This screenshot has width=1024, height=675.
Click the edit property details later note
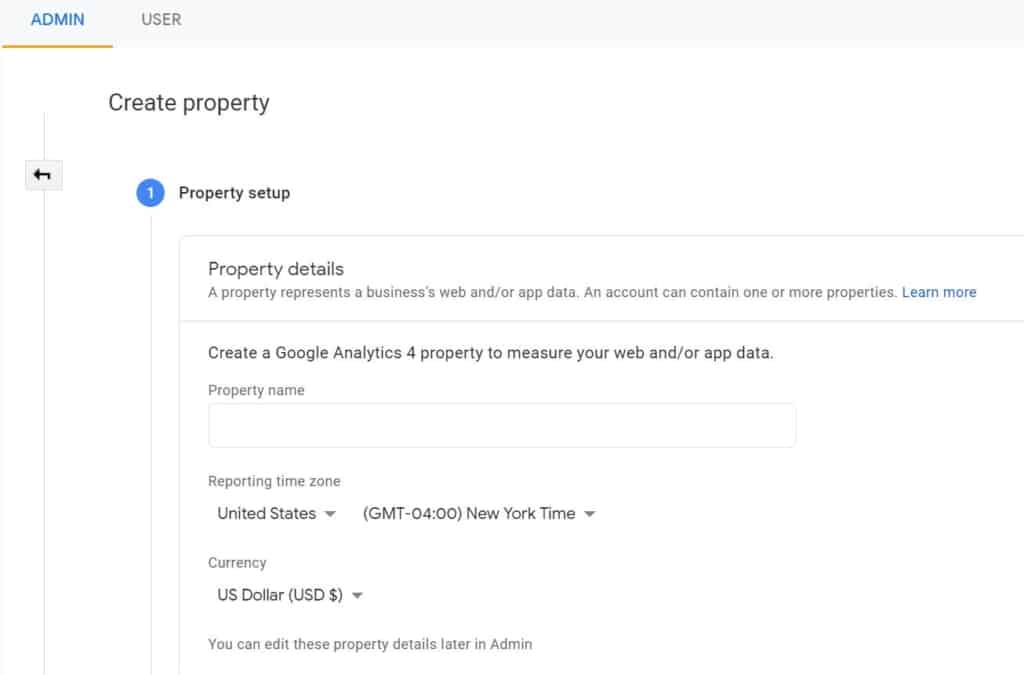pyautogui.click(x=370, y=644)
